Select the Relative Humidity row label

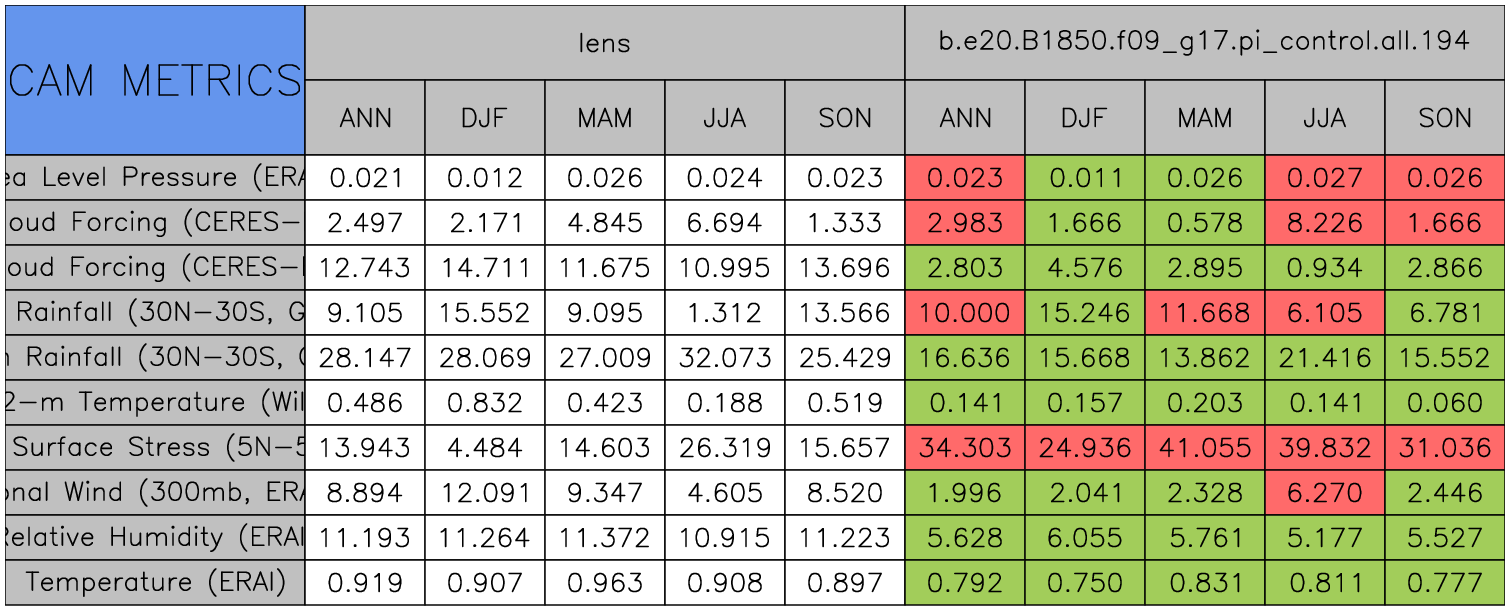[x=155, y=538]
